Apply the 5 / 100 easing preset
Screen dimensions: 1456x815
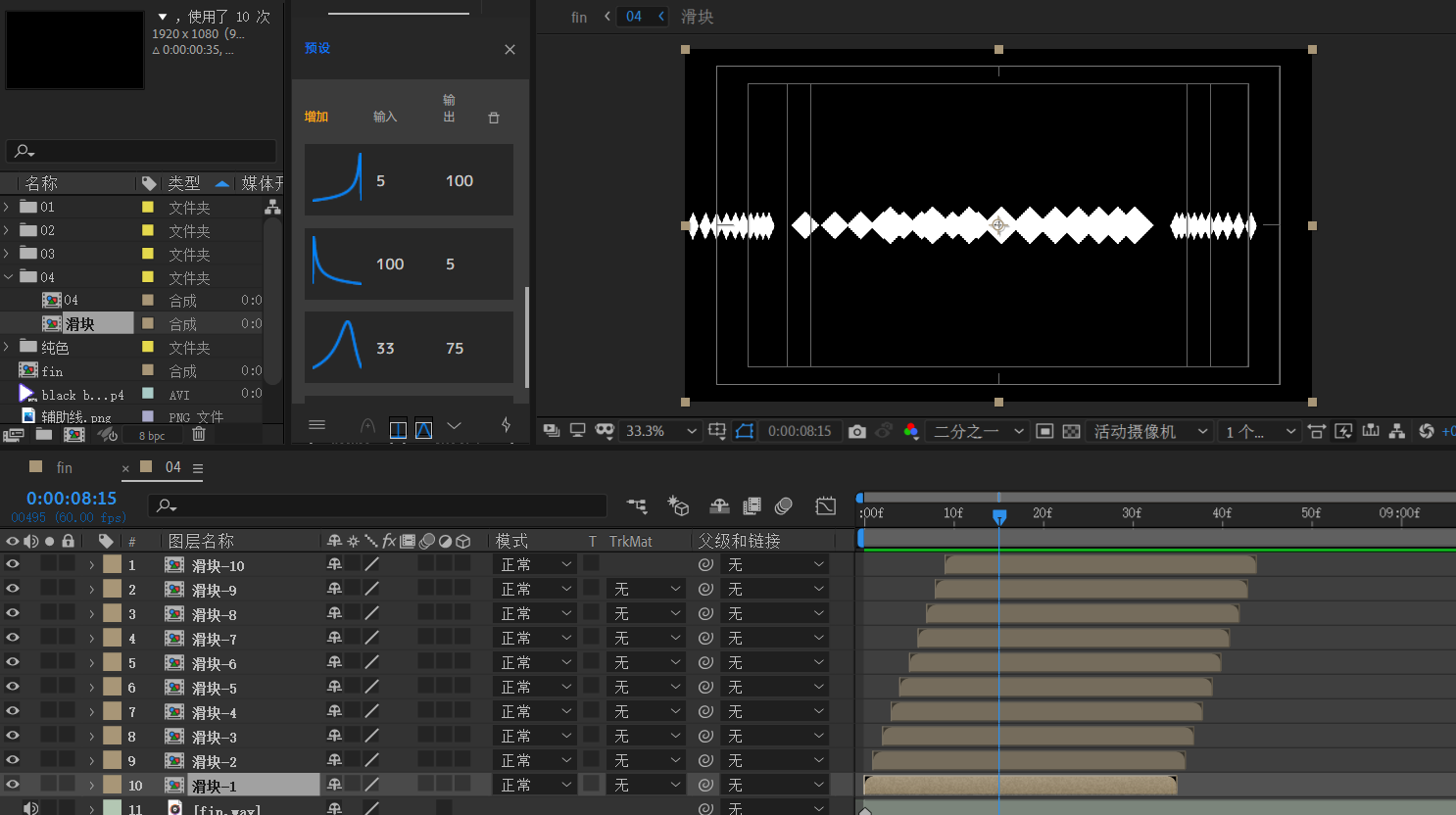tap(409, 180)
